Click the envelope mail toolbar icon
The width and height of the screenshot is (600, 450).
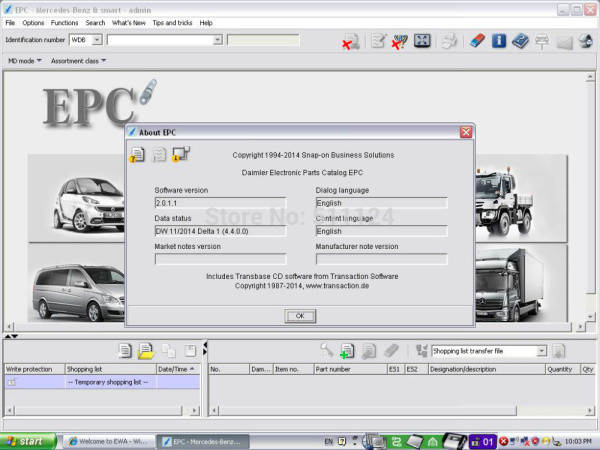(564, 42)
